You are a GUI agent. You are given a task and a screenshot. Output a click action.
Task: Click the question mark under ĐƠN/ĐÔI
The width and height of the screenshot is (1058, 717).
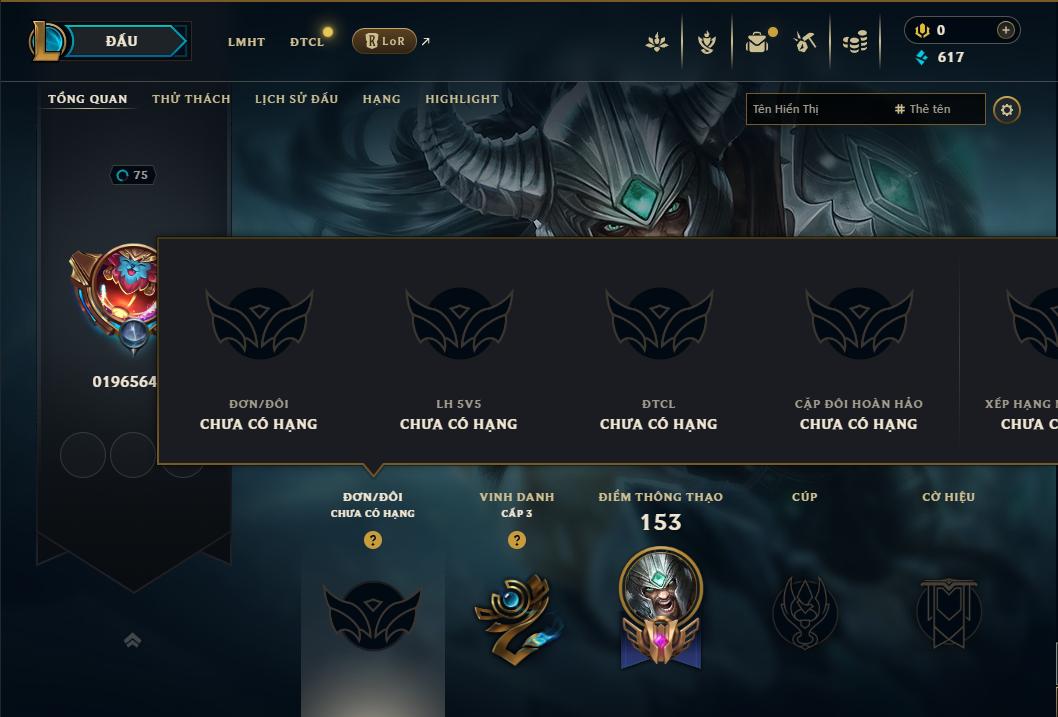click(x=372, y=540)
